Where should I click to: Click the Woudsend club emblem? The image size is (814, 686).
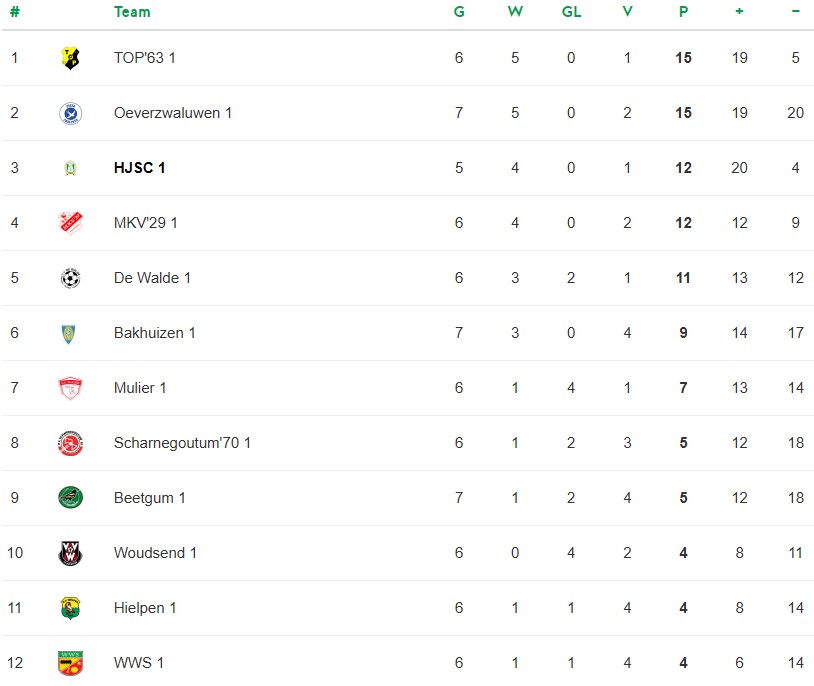click(70, 553)
